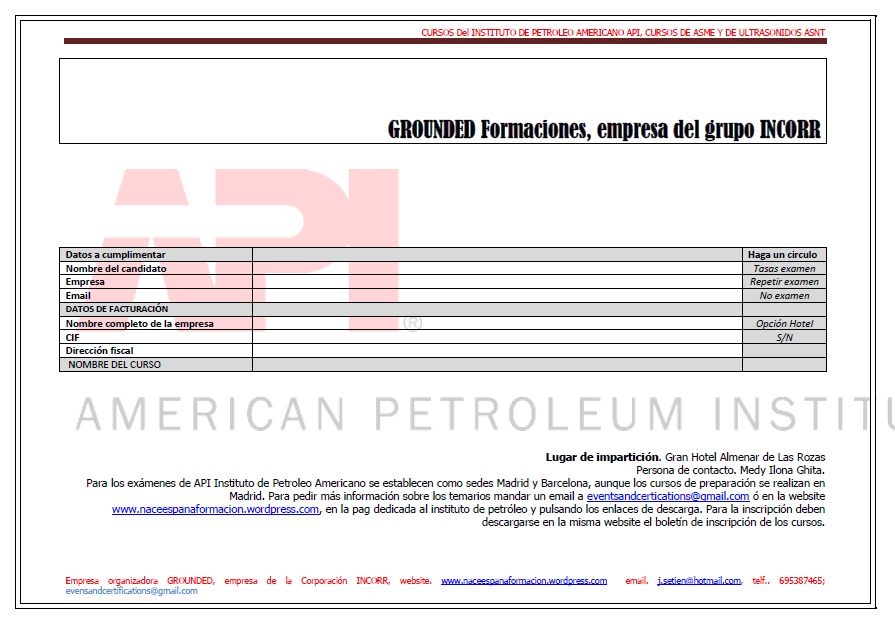Viewport: 895px width, 625px height.
Task: Click the 'CIF' entry field
Action: (495, 337)
